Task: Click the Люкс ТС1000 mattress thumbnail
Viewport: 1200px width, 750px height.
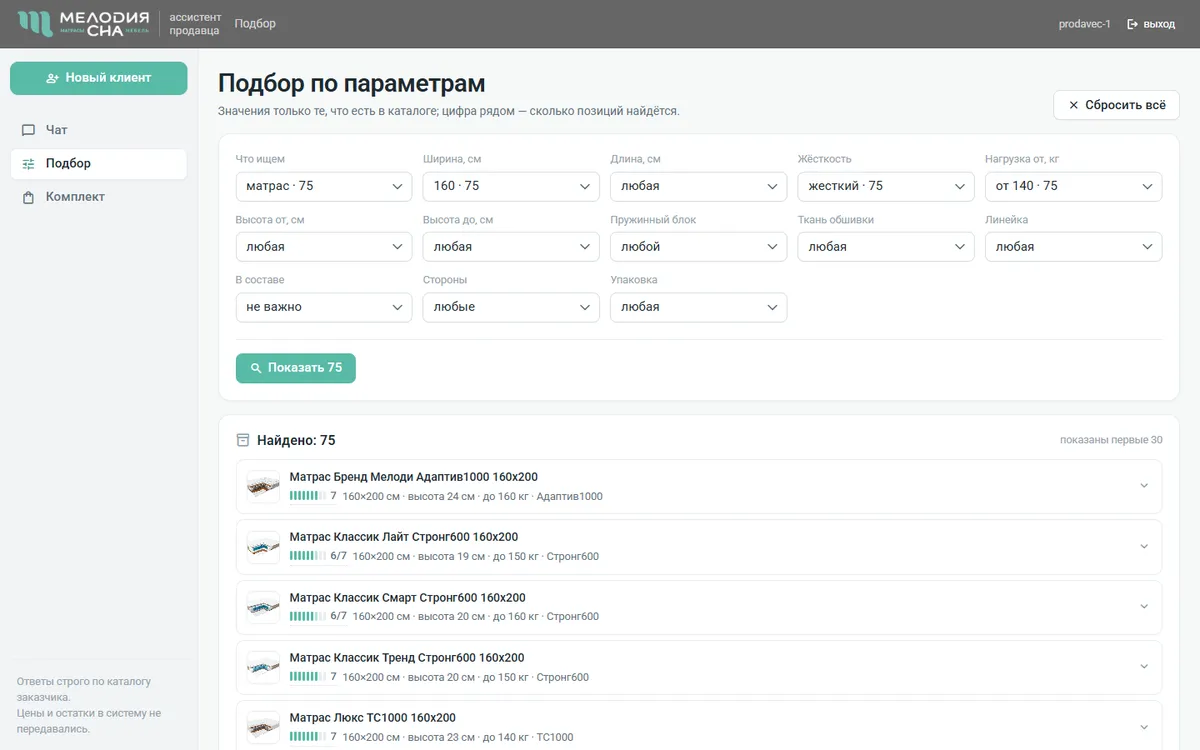Action: pyautogui.click(x=263, y=727)
